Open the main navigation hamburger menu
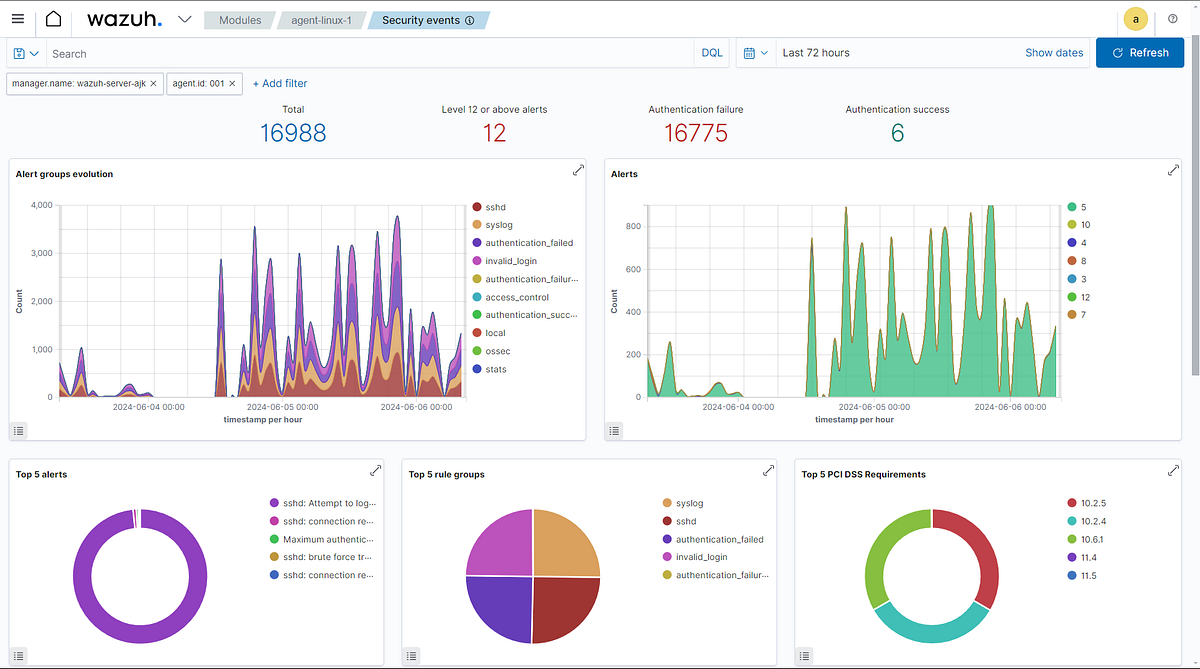 (x=18, y=18)
